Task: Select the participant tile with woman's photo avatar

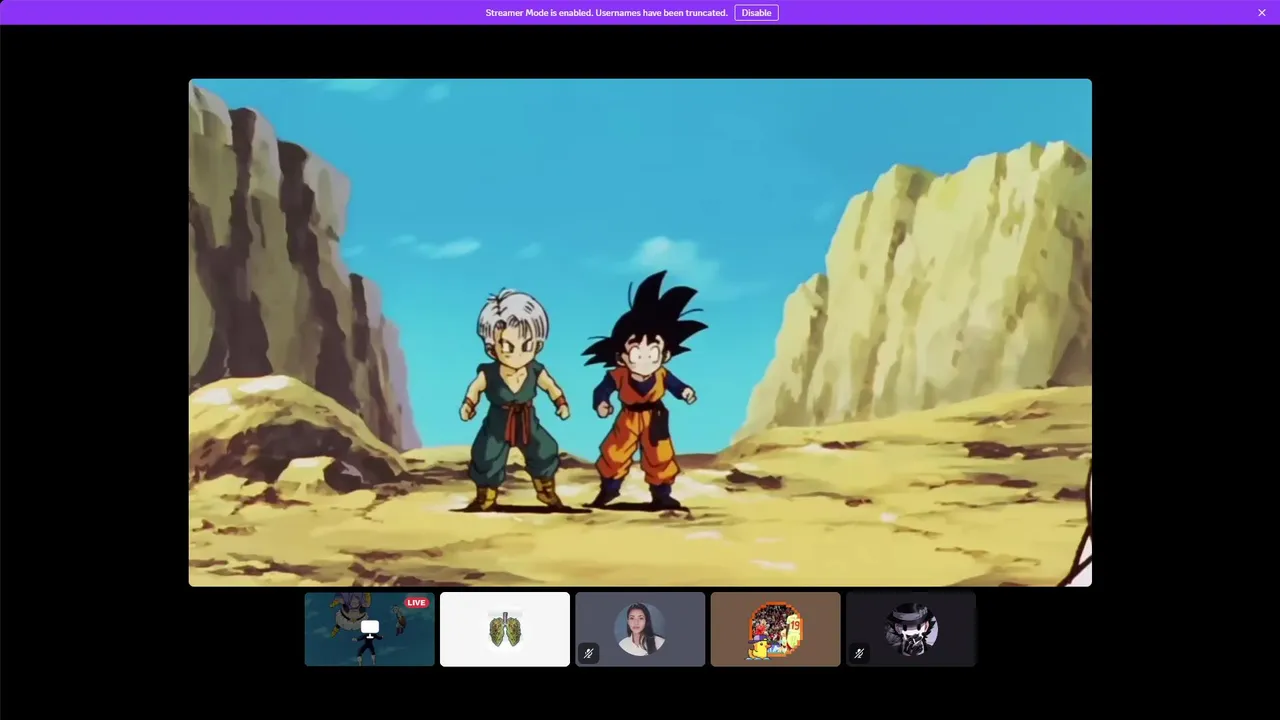Action: pyautogui.click(x=640, y=629)
